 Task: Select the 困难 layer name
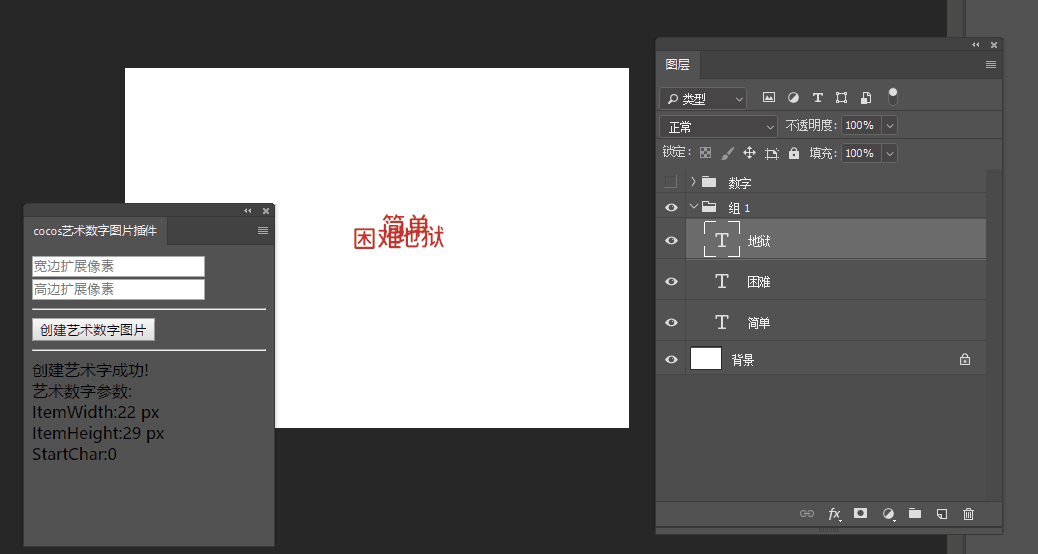tap(759, 282)
